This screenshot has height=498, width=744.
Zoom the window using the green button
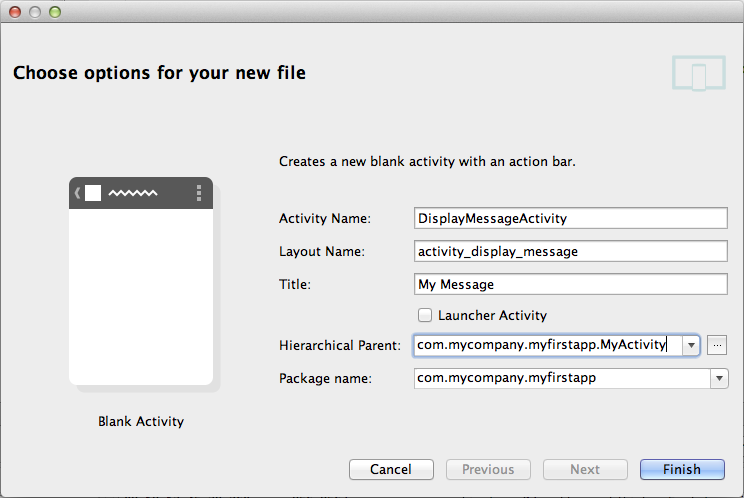point(54,12)
